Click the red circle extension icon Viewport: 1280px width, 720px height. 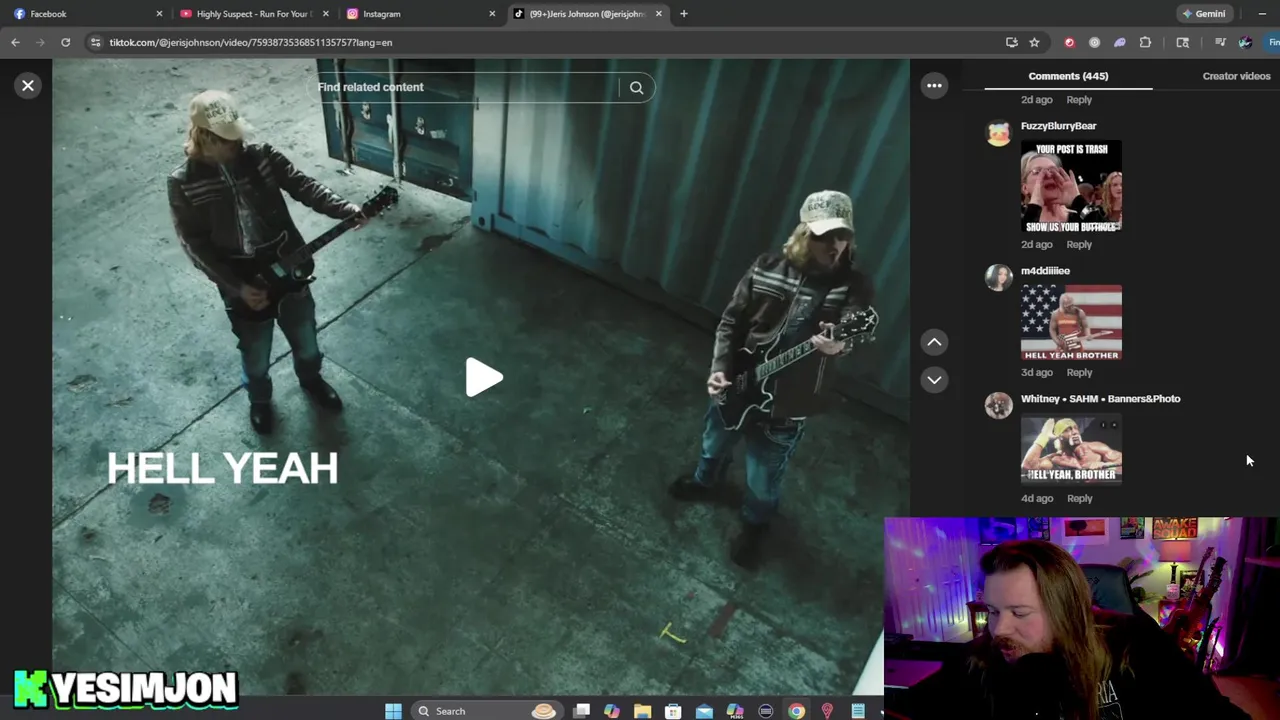coord(1069,43)
